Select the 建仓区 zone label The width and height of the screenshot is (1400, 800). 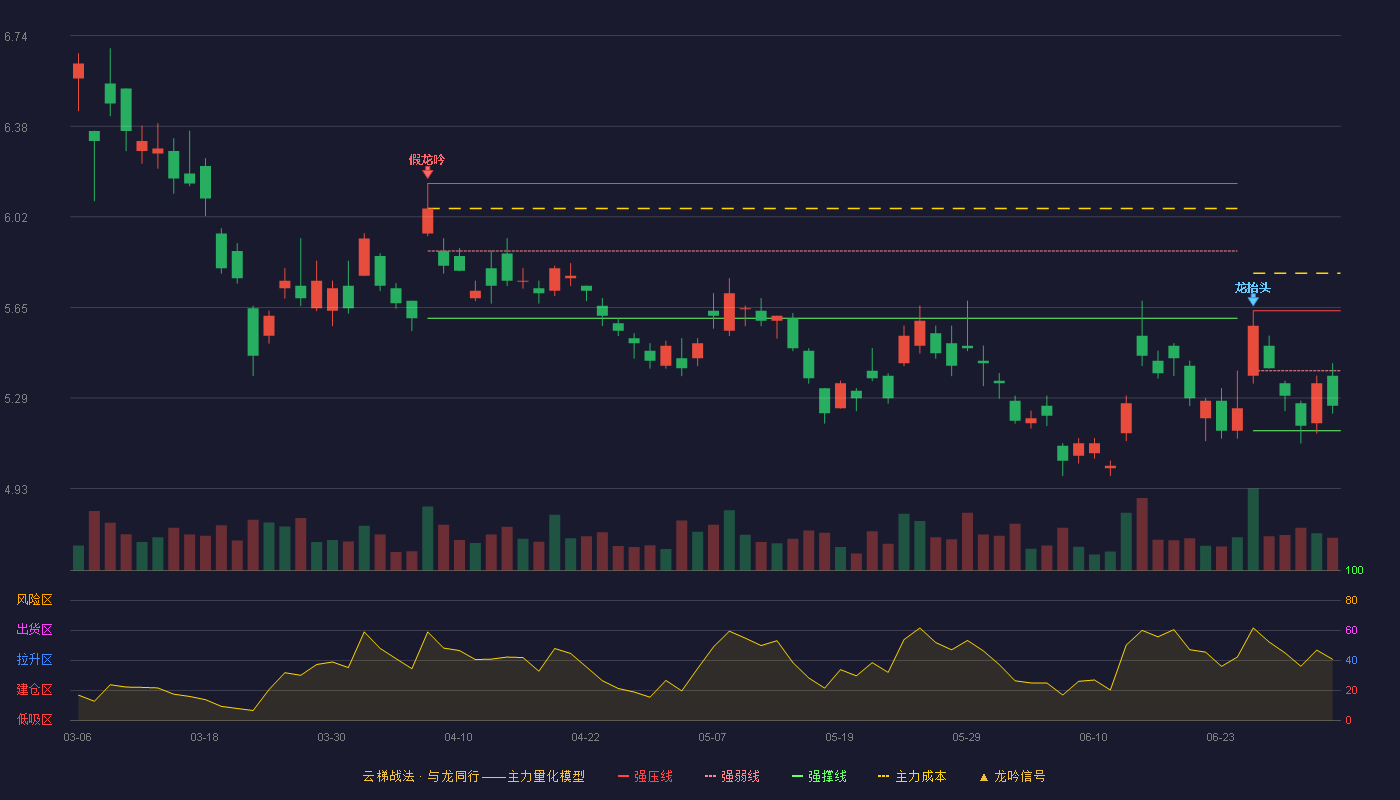(x=34, y=690)
